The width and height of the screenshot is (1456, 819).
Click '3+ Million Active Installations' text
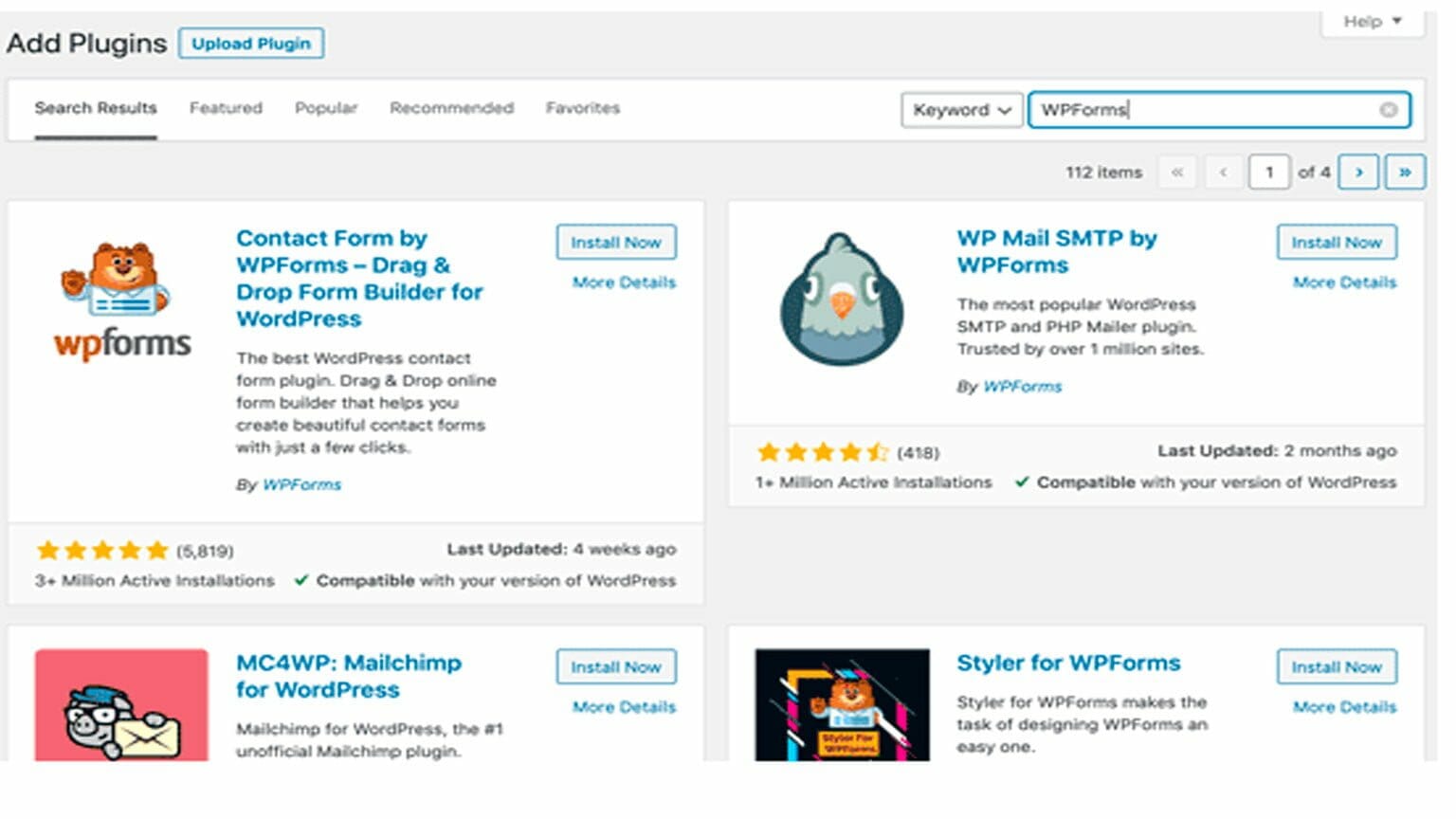155,581
